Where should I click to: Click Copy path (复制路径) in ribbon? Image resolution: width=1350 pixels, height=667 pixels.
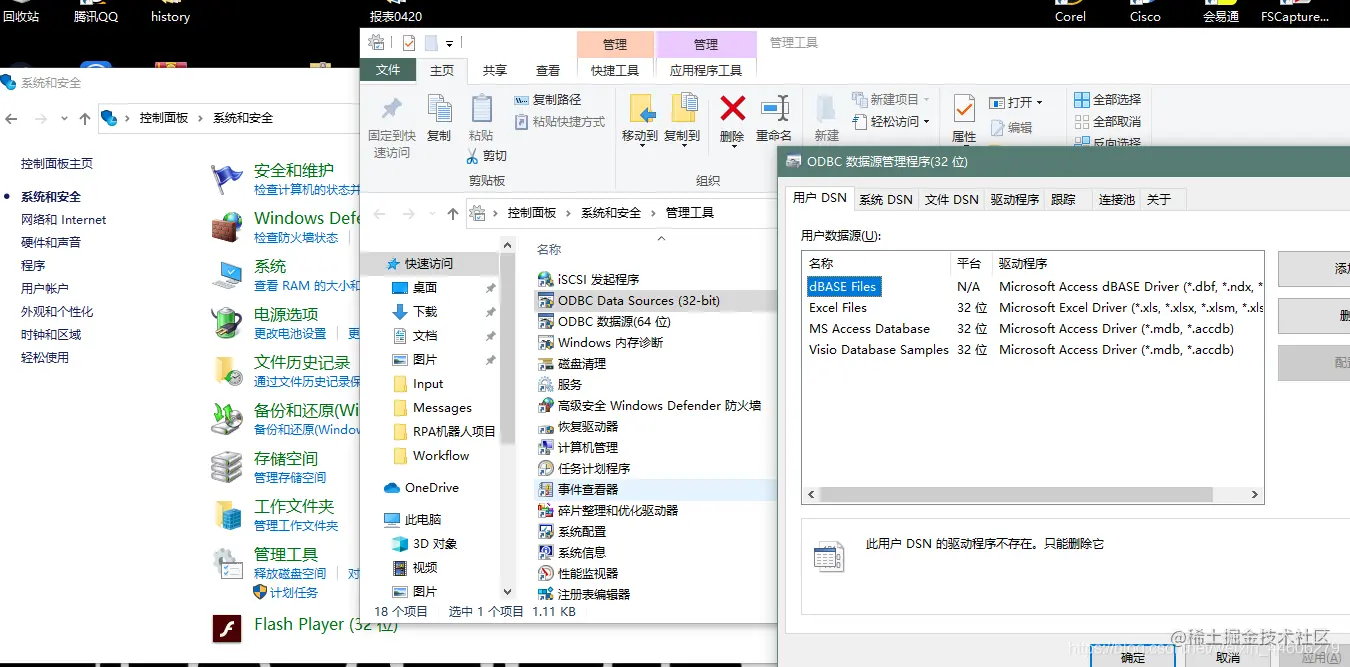click(547, 100)
